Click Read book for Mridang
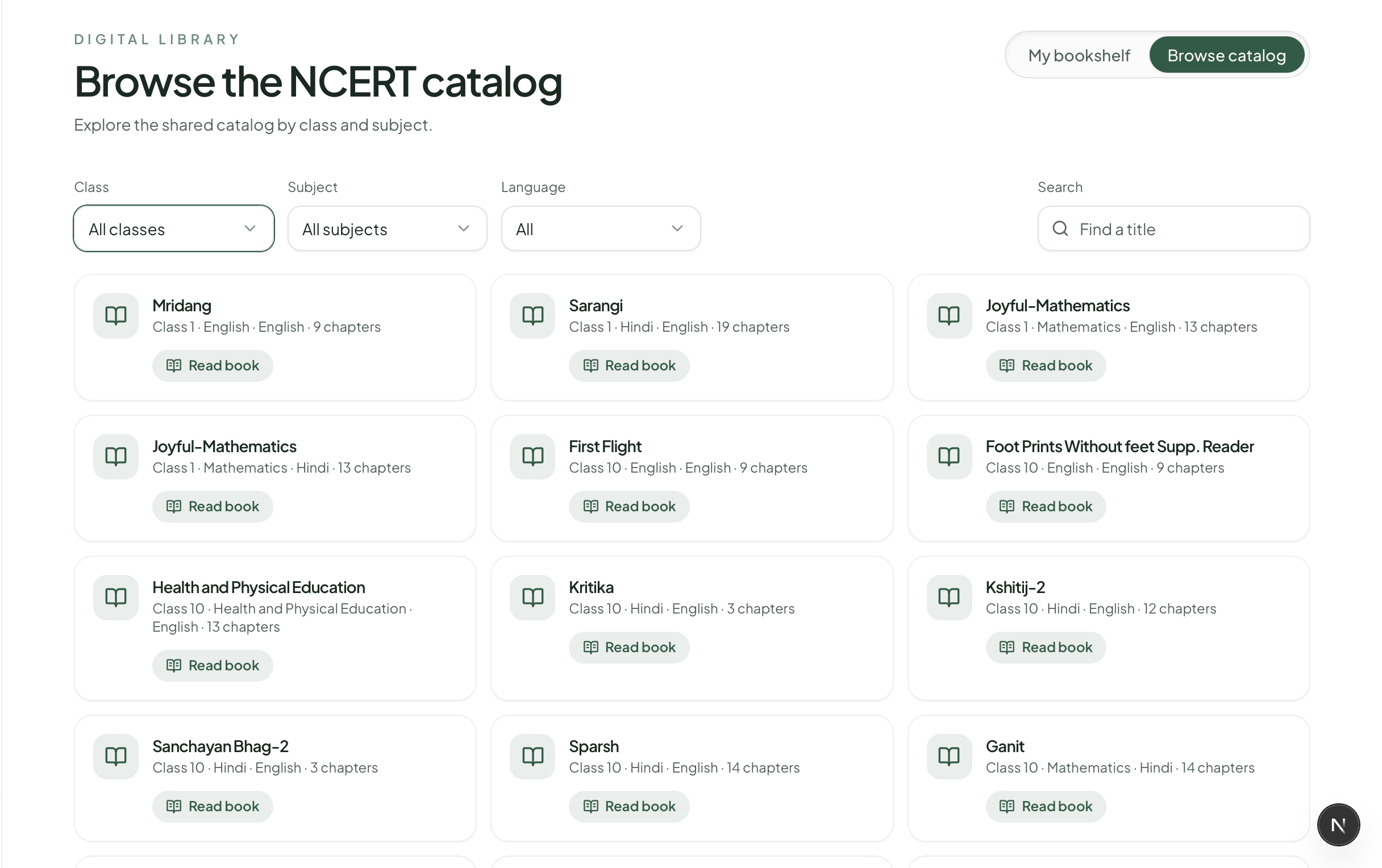Viewport: 1382px width, 868px height. click(x=213, y=365)
